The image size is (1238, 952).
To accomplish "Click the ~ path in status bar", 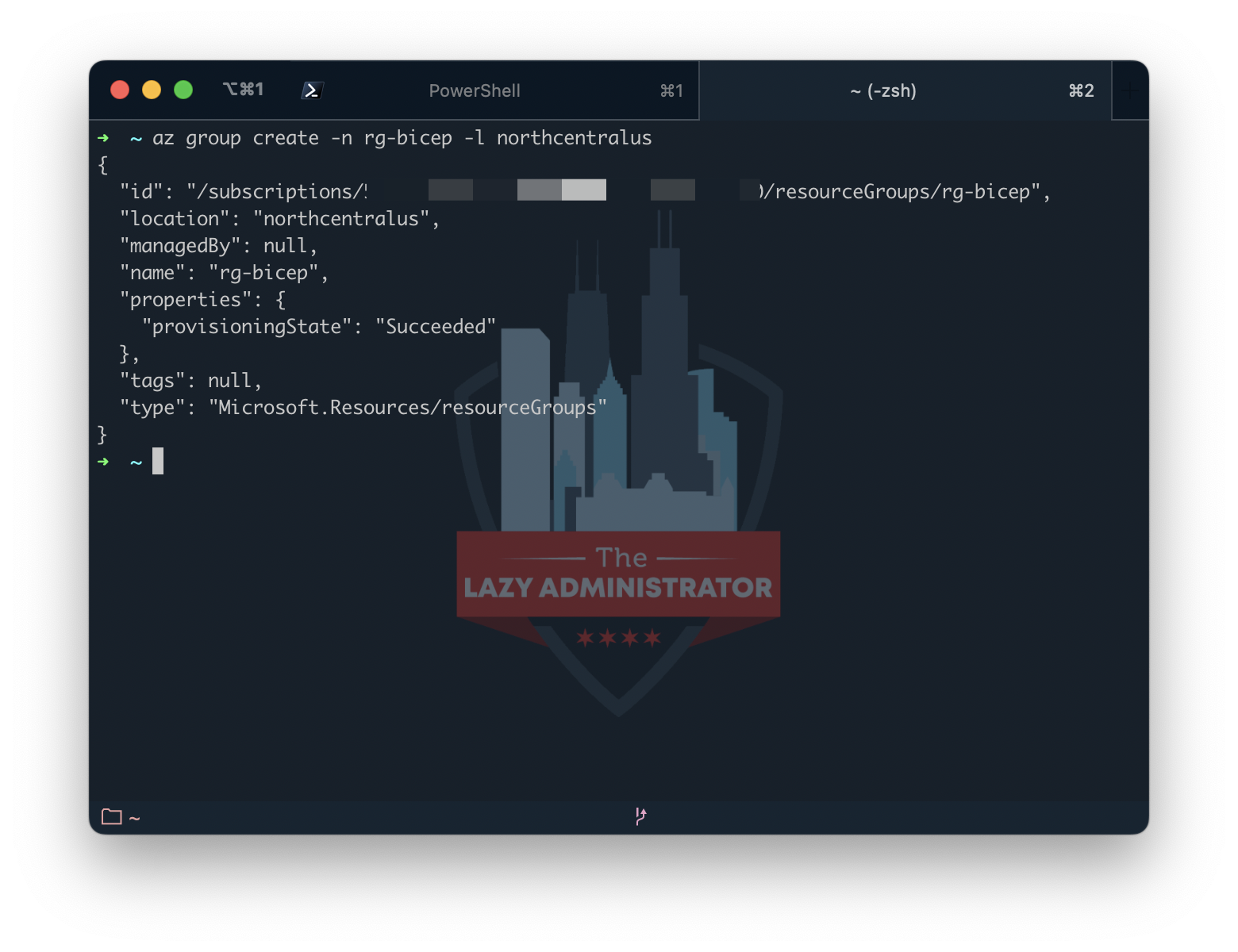I will click(134, 818).
